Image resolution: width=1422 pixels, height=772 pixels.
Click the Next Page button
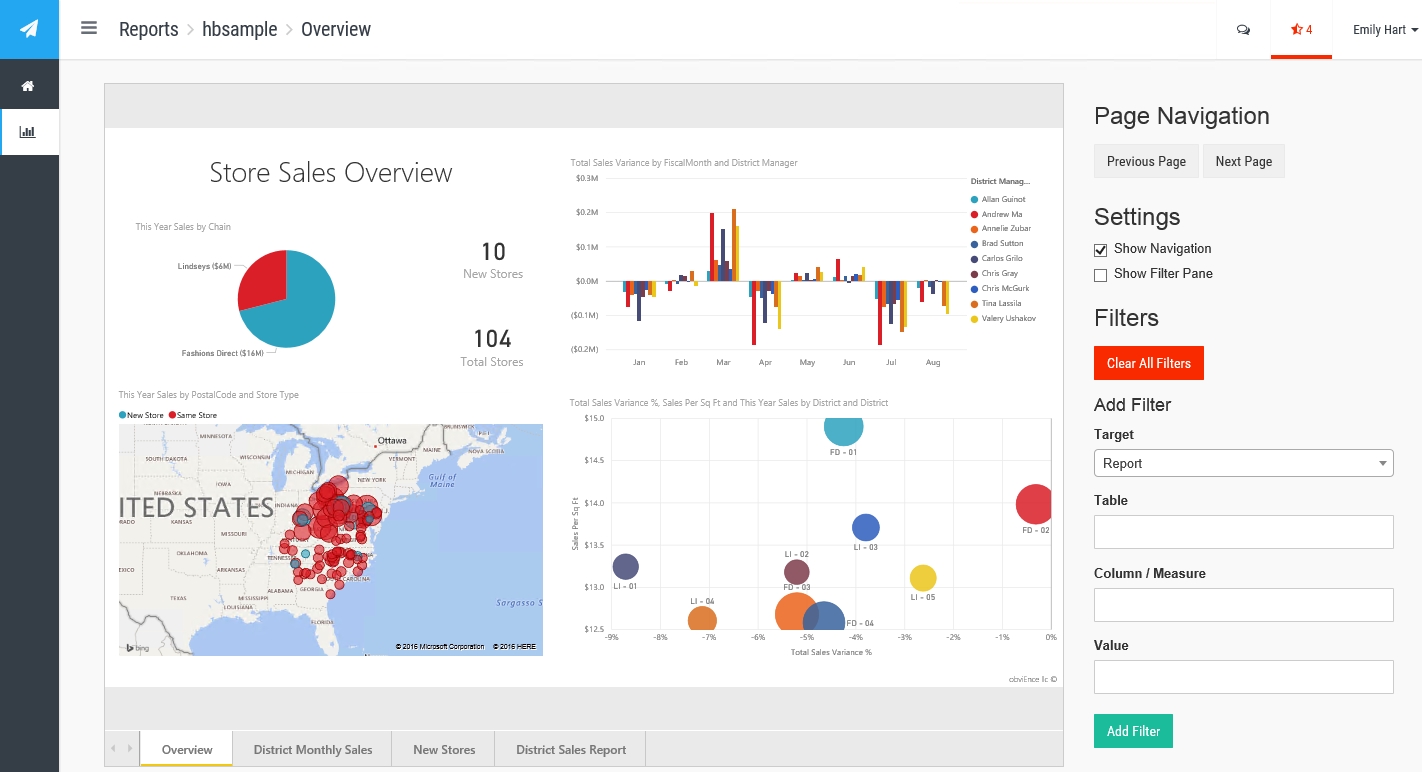tap(1244, 161)
